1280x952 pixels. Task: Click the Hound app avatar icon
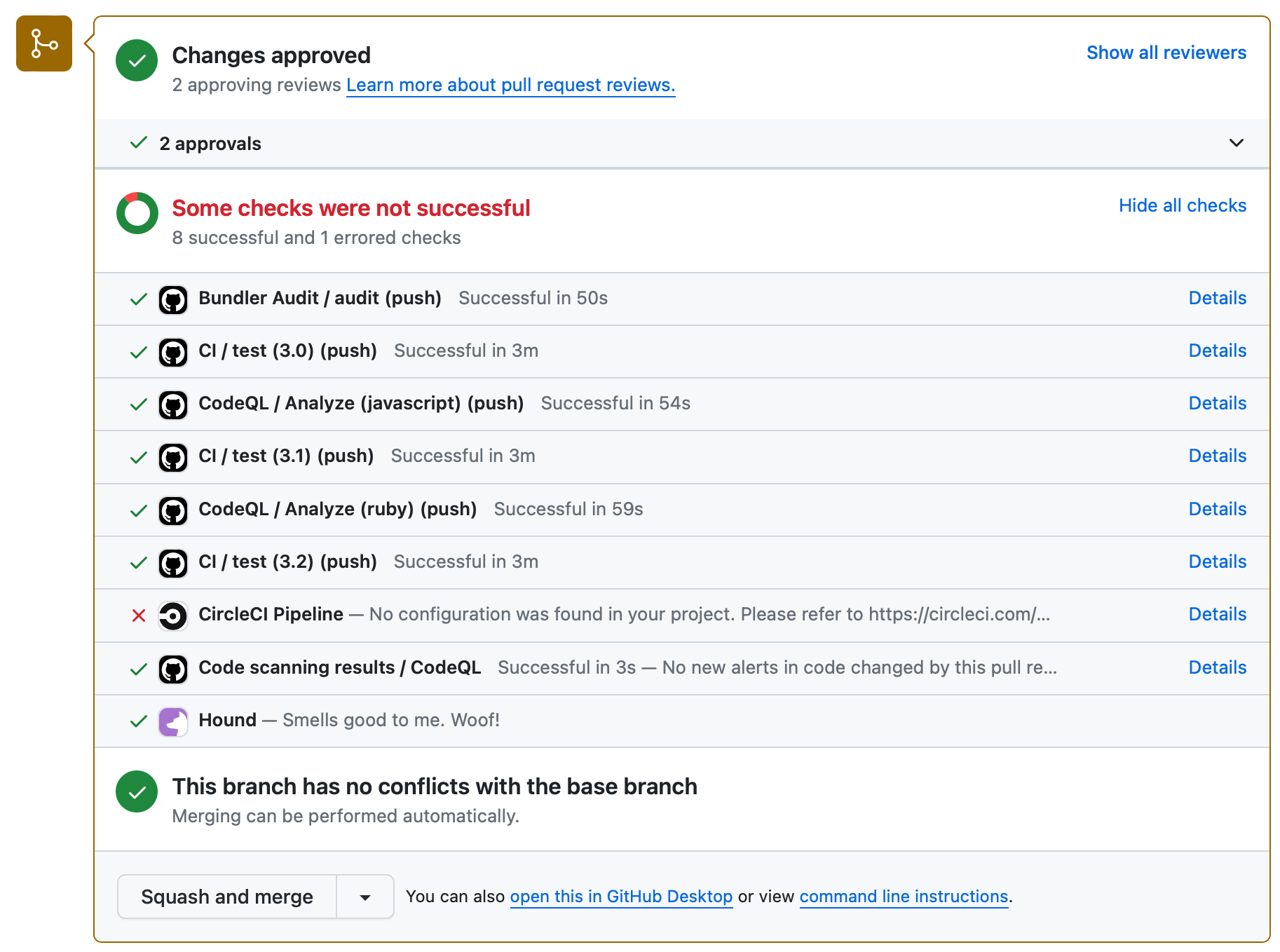[173, 721]
